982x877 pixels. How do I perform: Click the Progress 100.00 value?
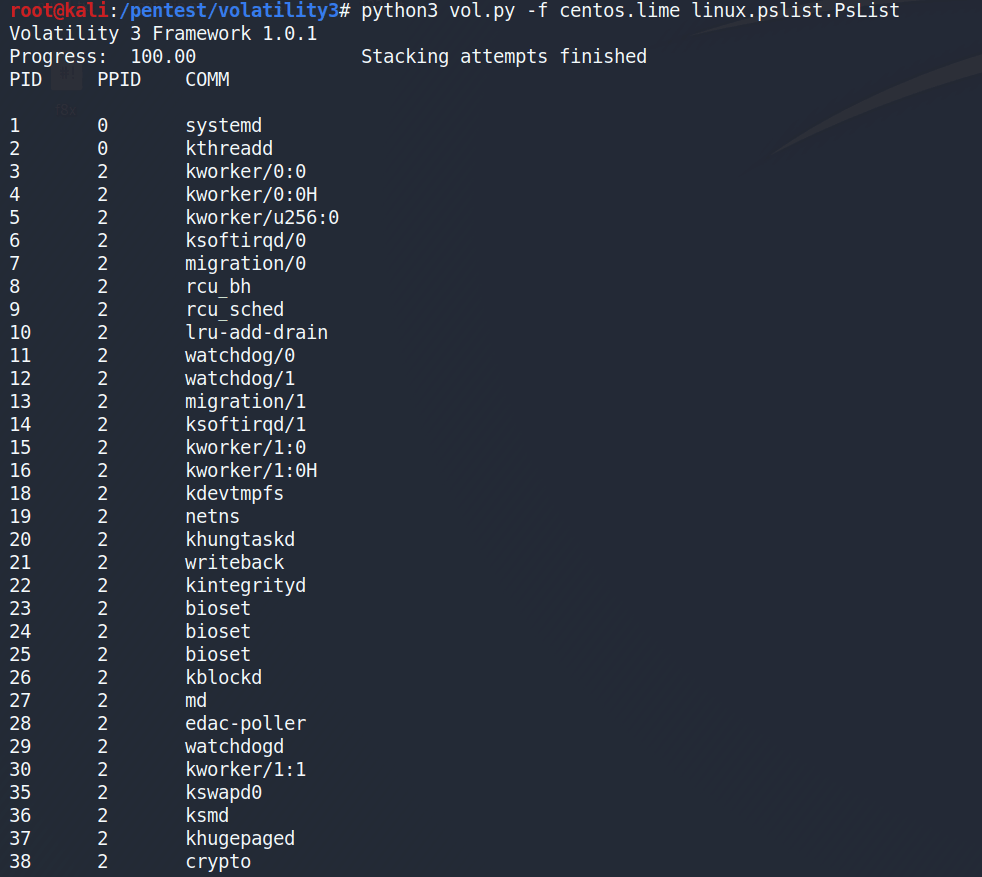tap(163, 56)
